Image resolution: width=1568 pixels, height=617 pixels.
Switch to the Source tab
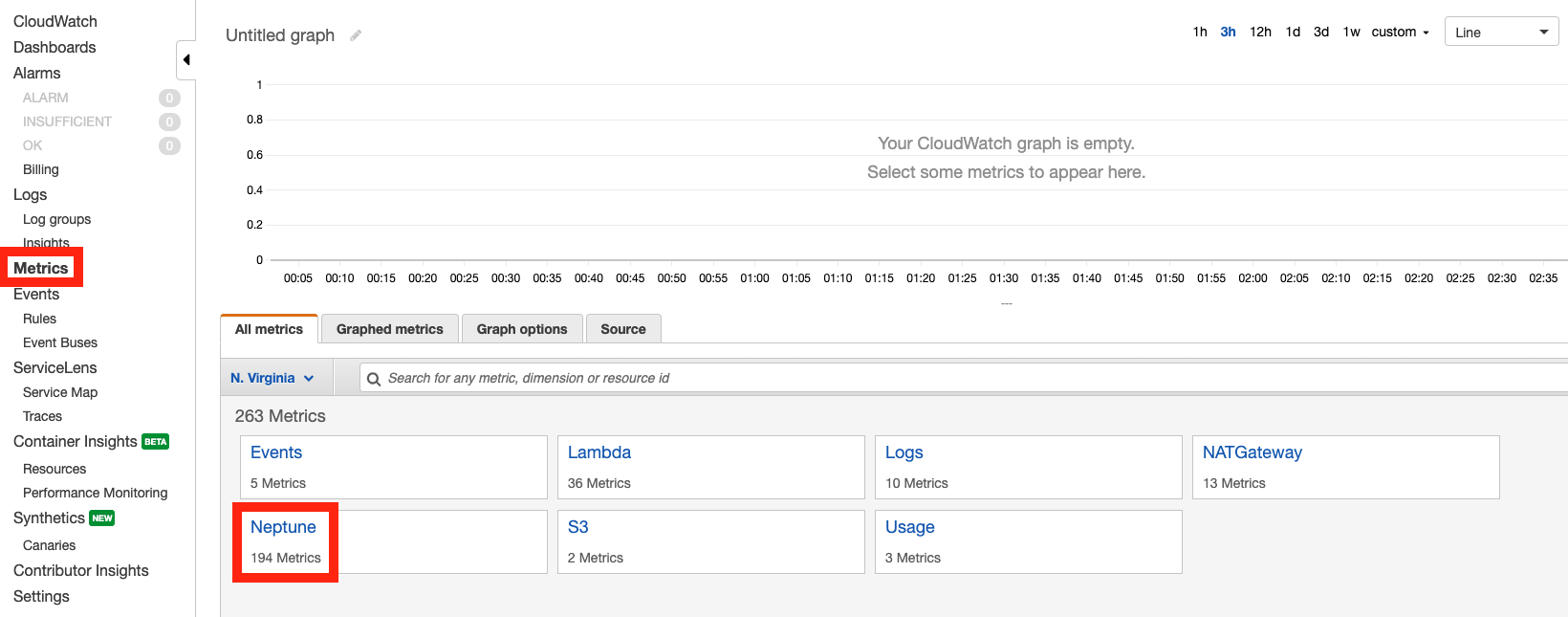(623, 329)
